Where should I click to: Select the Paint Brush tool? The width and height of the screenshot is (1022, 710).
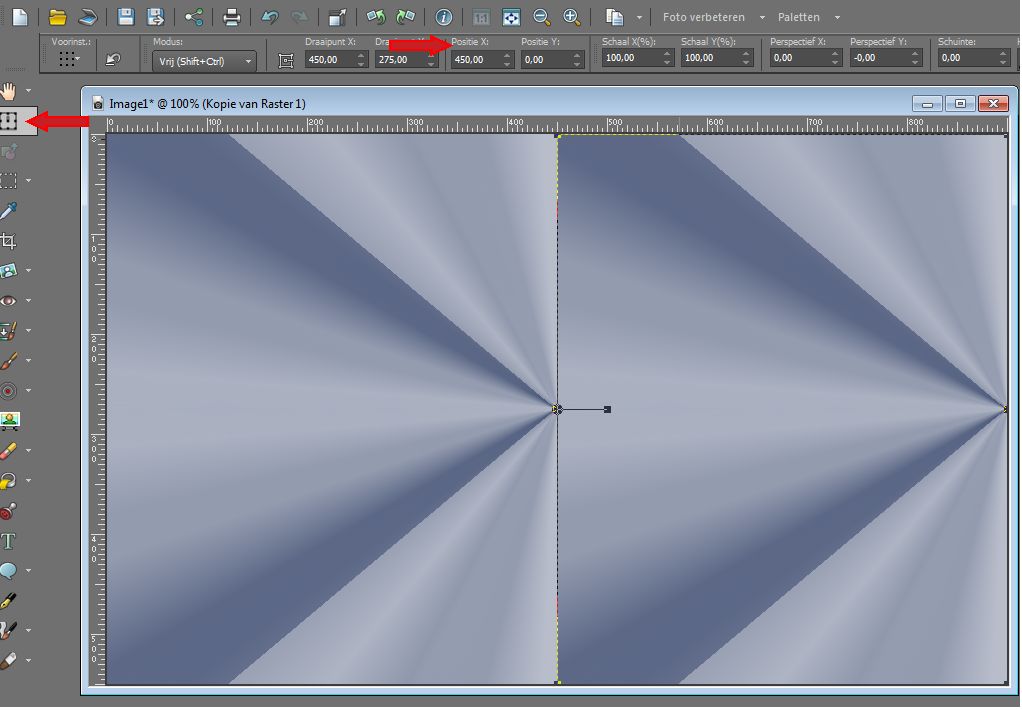(x=8, y=361)
